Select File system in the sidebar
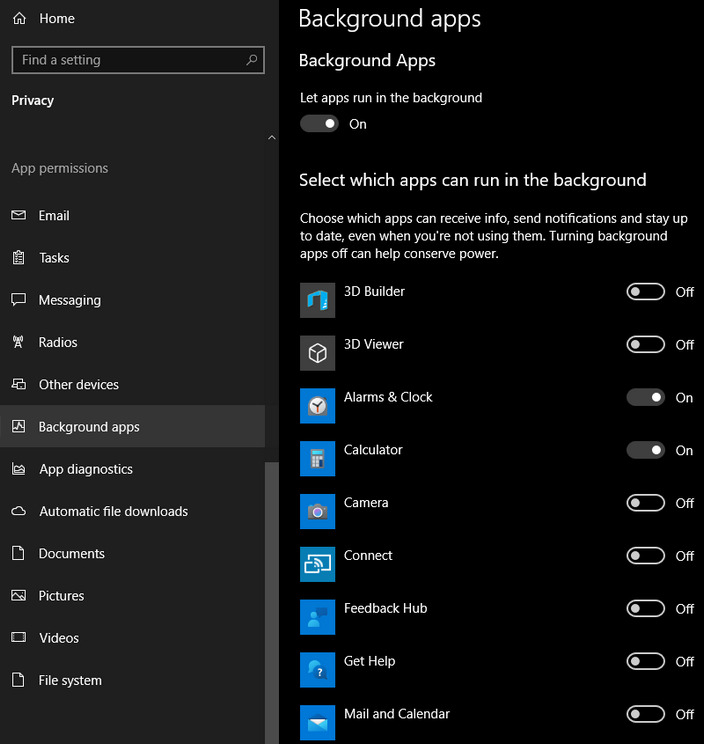Viewport: 704px width, 744px height. coord(132,680)
